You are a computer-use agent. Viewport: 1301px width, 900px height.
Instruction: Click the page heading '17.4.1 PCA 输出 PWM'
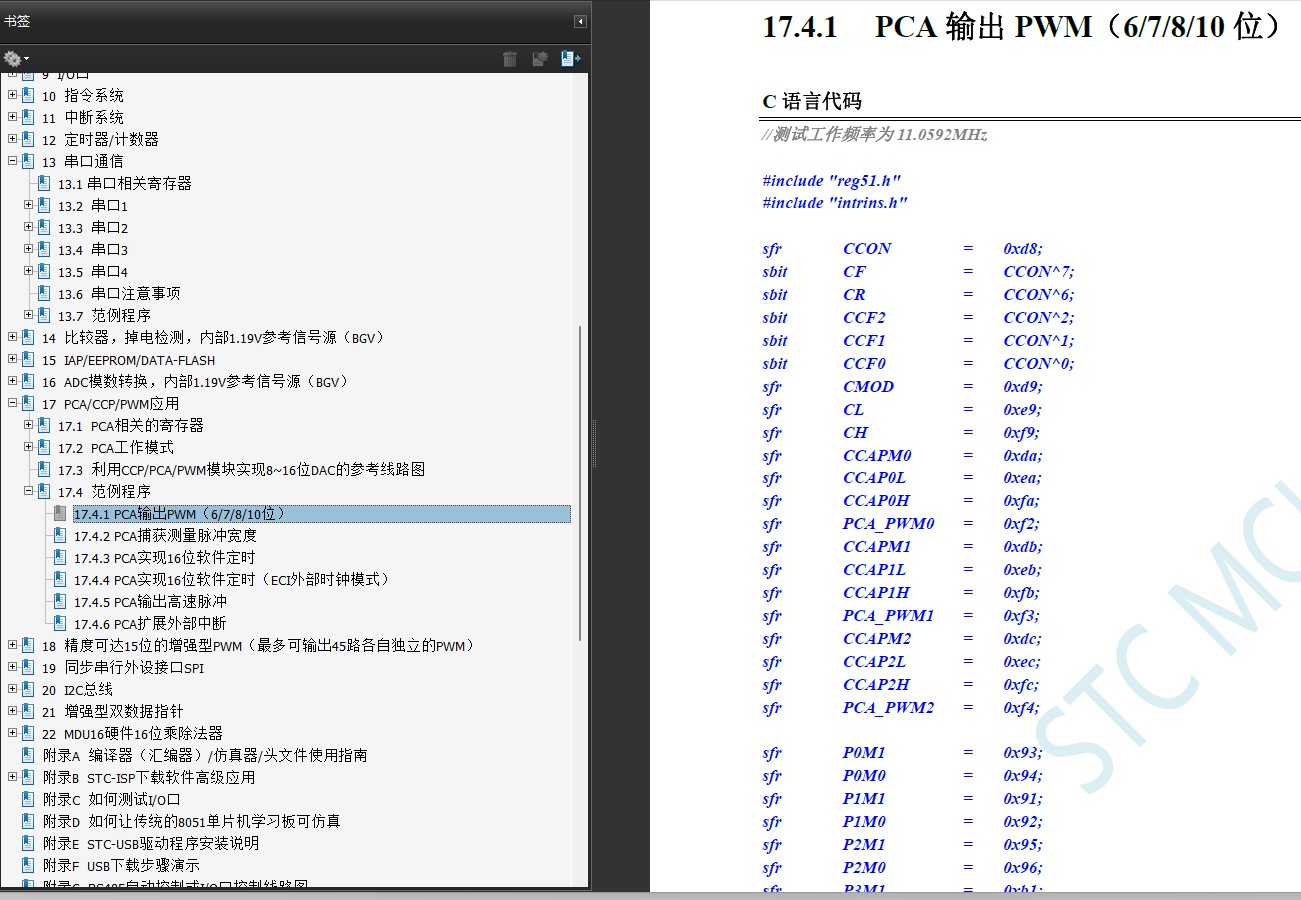pyautogui.click(x=1023, y=27)
